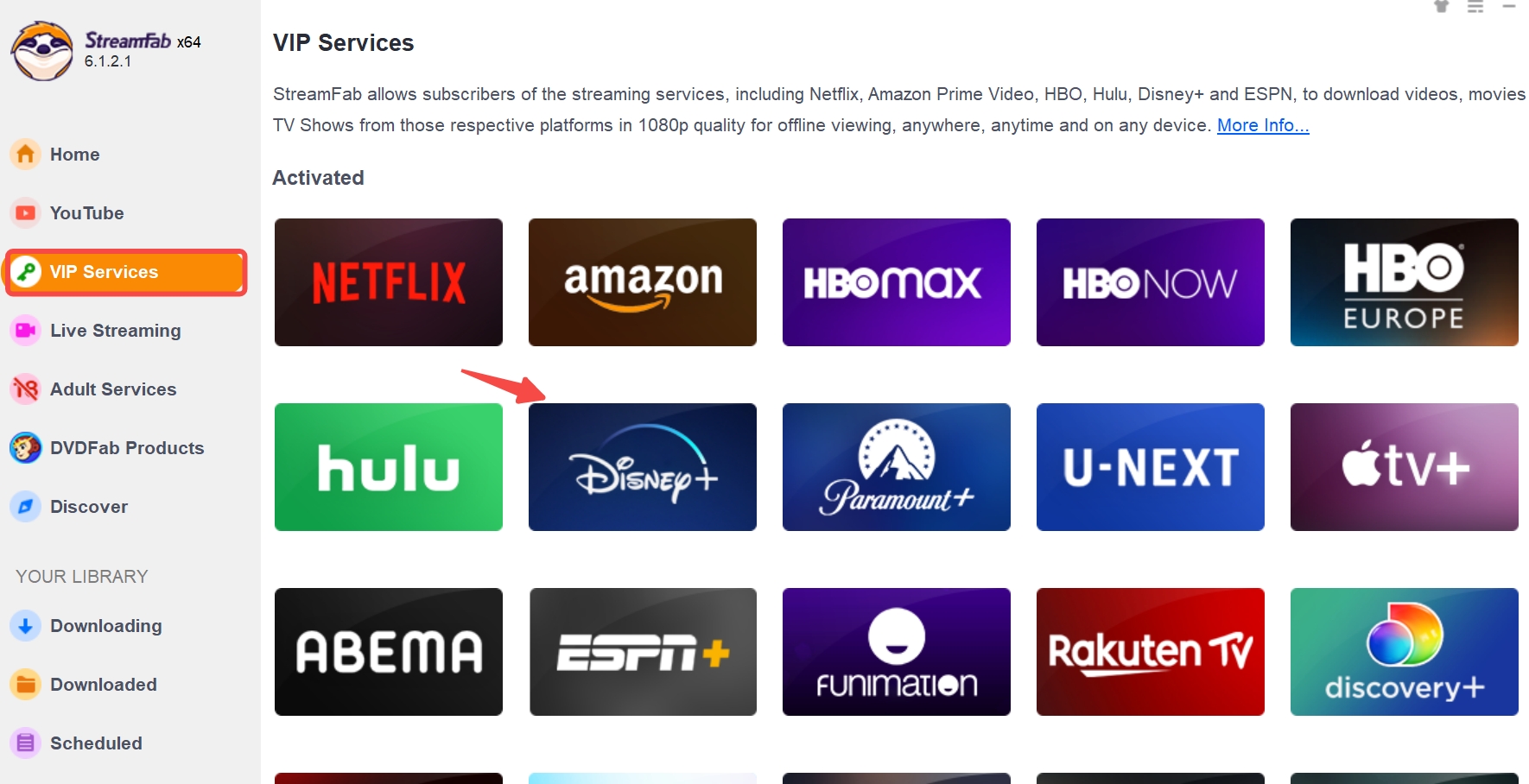Click the Home icon in sidebar
The width and height of the screenshot is (1529, 784).
click(26, 155)
